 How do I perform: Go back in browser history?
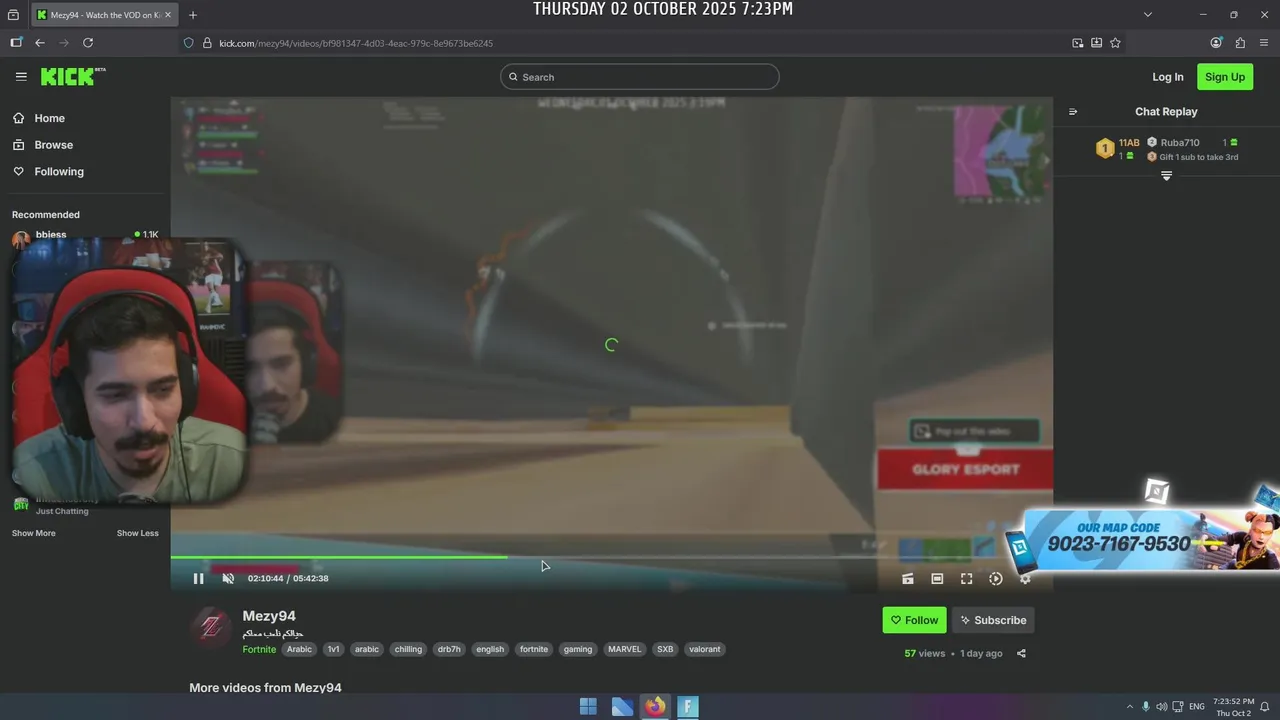tap(40, 43)
